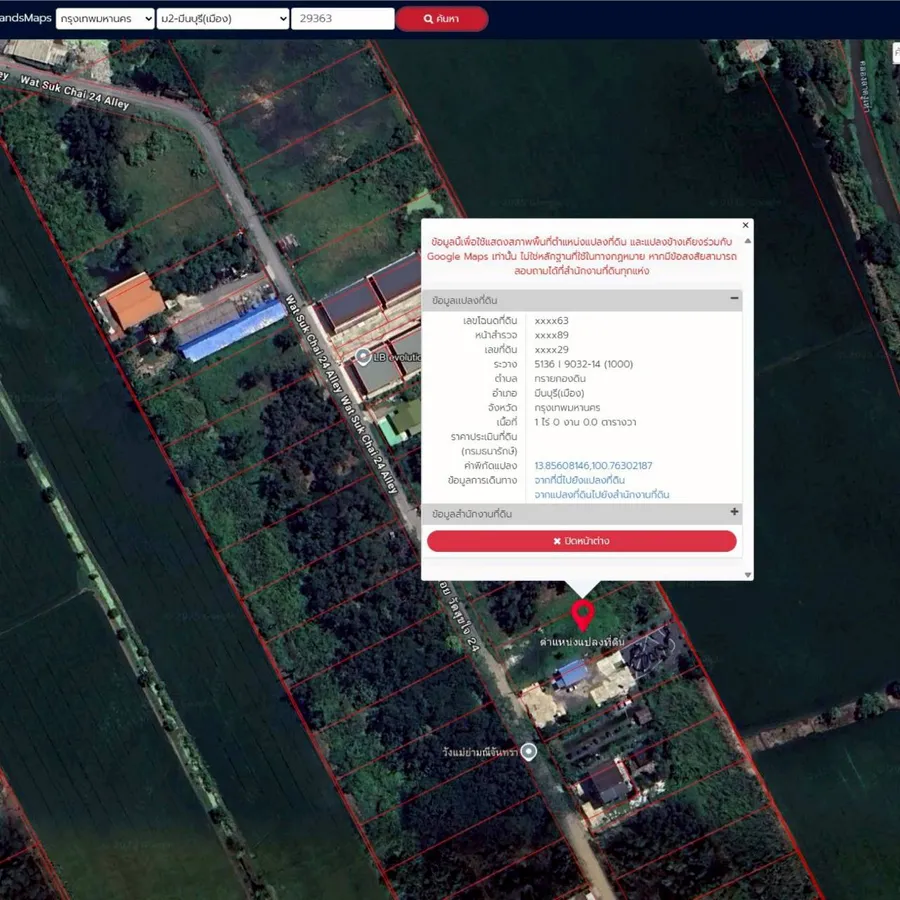Click the จากแปลงที่ดินไปยังสำนักงานที่ดิน directions link
This screenshot has height=900, width=900.
tap(602, 495)
